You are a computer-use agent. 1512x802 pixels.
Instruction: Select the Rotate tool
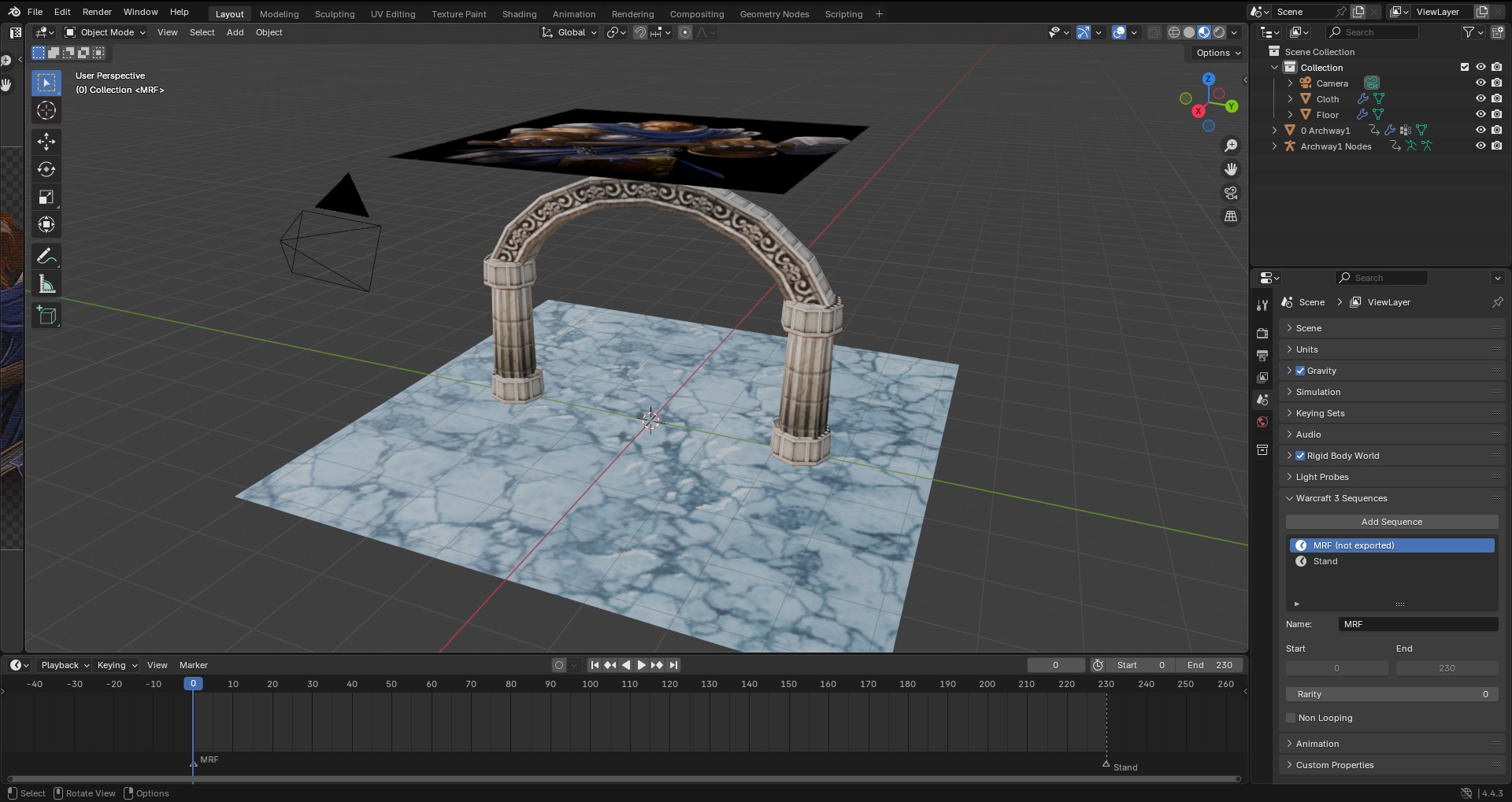click(46, 169)
